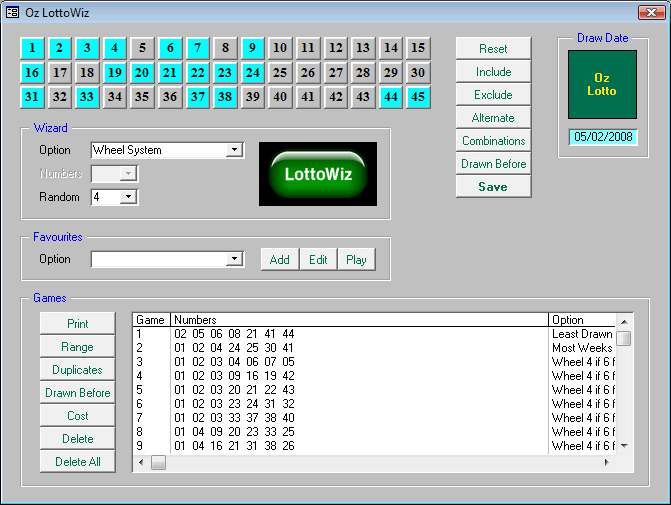Open Combinations
This screenshot has width=671, height=505.
tap(493, 141)
